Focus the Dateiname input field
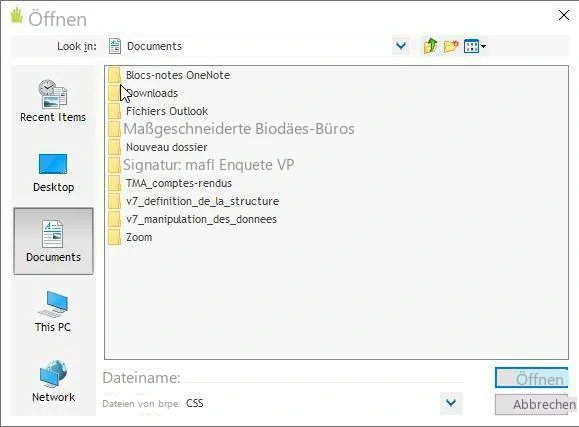The height and width of the screenshot is (427, 579). tap(324, 378)
